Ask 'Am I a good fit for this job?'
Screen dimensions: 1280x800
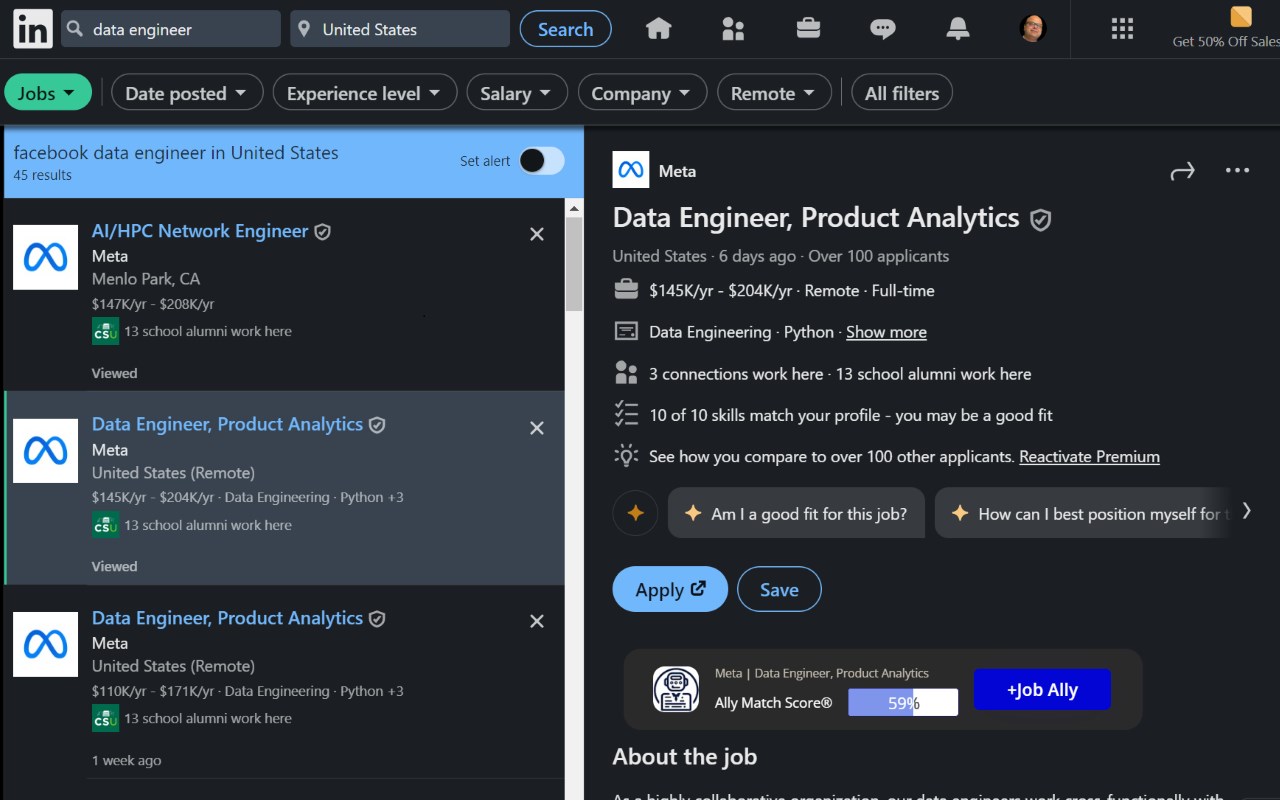point(797,514)
